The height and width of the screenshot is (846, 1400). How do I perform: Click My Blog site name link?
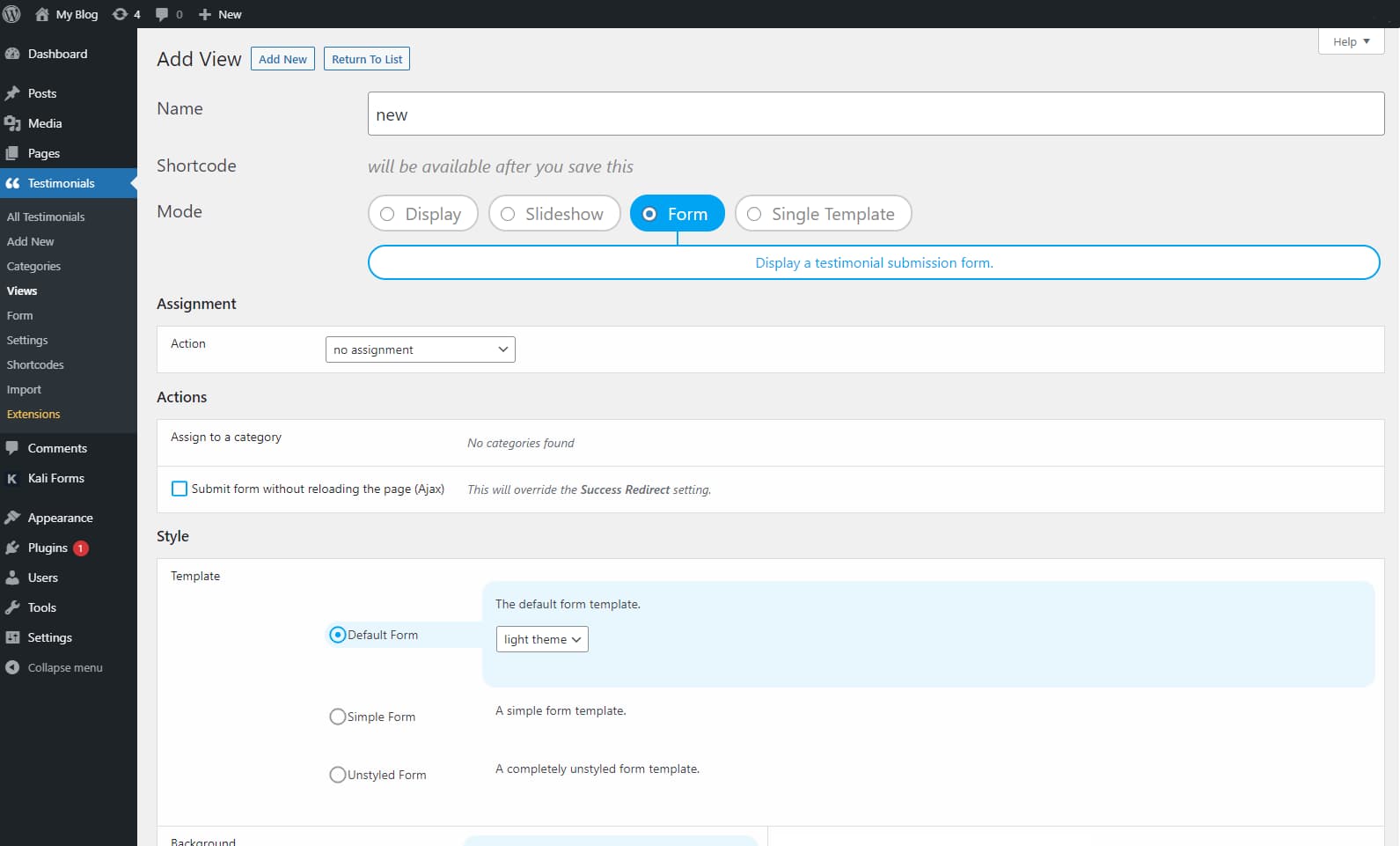point(77,14)
